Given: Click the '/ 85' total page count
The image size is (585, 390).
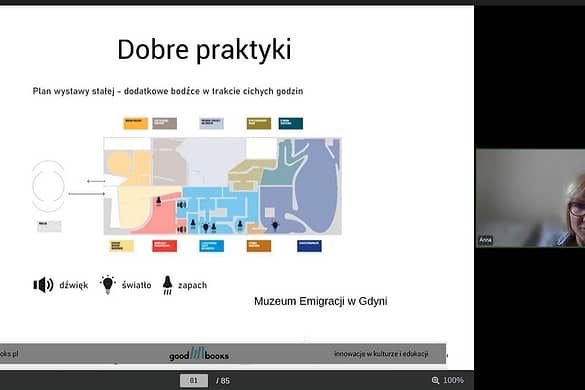Looking at the screenshot, I should [223, 381].
